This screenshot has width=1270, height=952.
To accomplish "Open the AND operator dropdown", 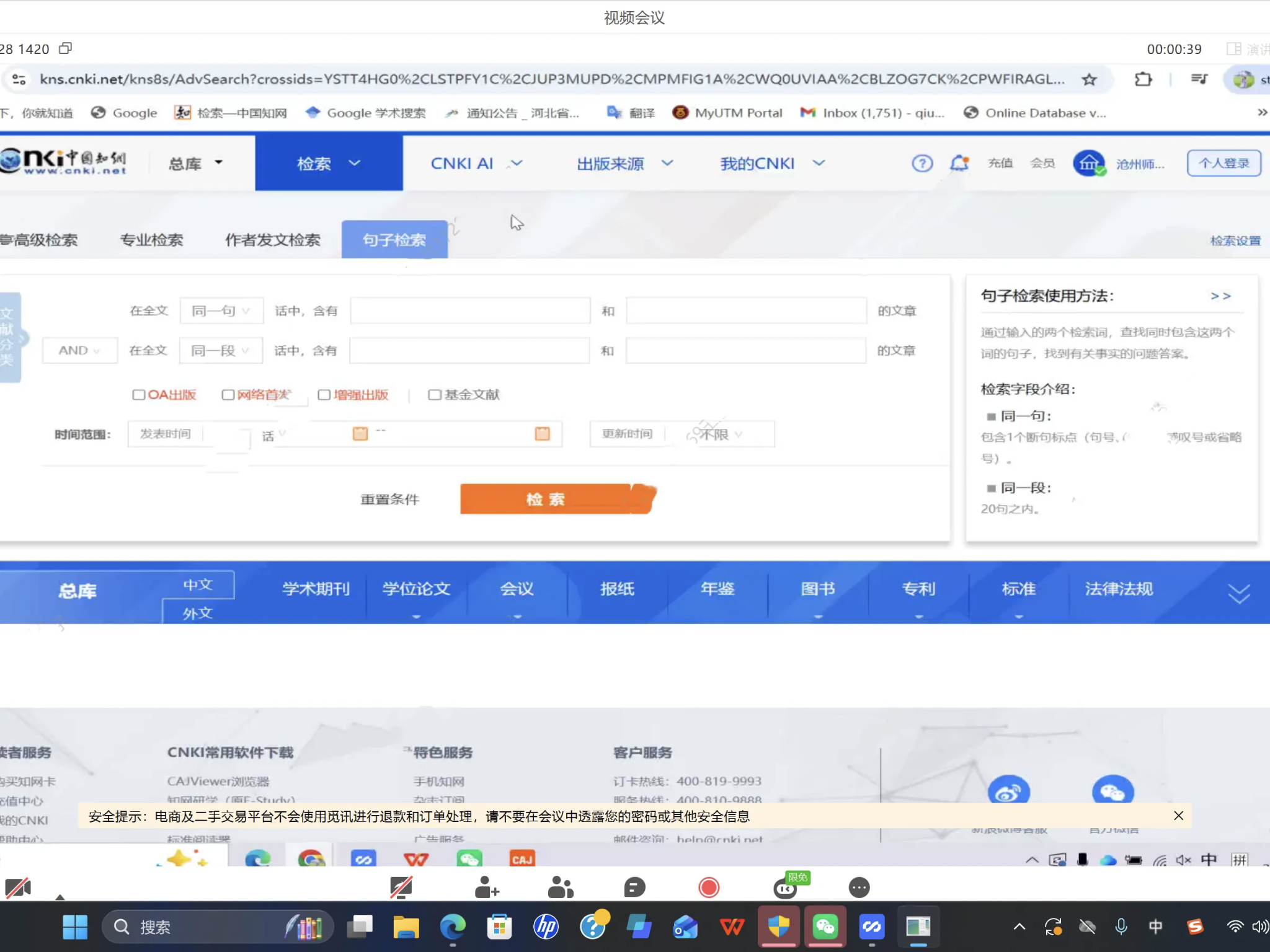I will coord(79,350).
